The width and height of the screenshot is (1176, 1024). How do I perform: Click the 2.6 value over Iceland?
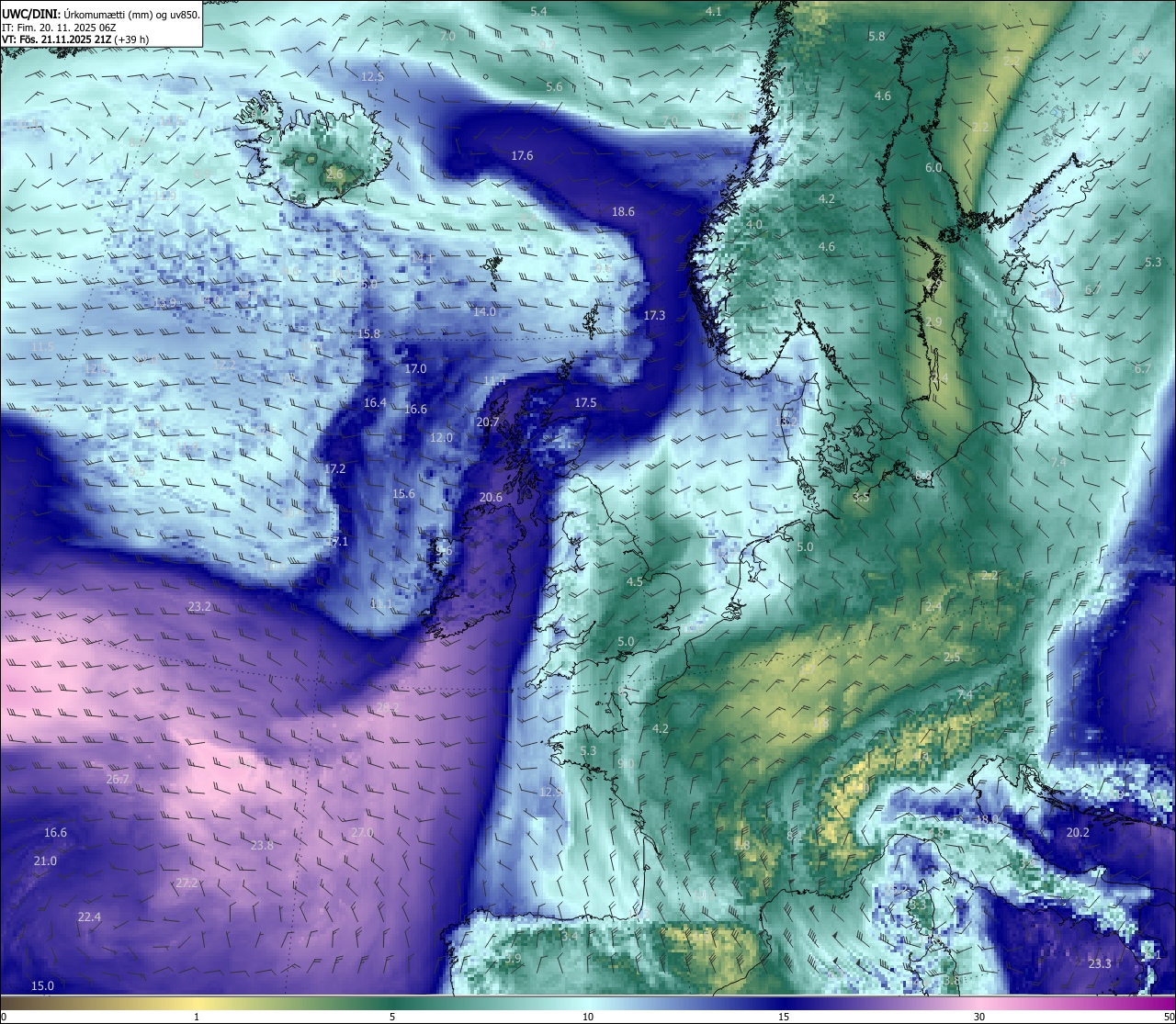[334, 174]
